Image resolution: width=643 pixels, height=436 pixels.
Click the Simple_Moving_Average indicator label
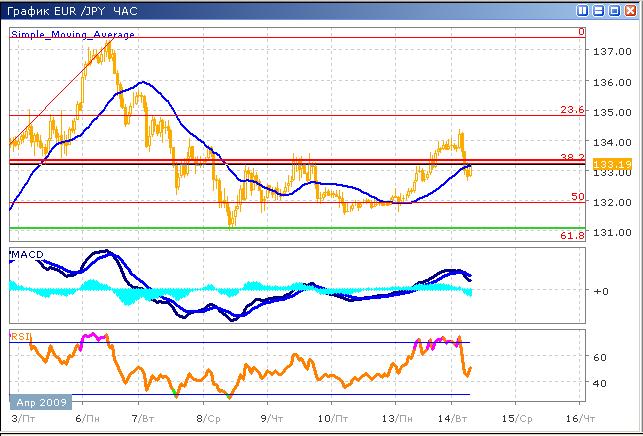73,34
